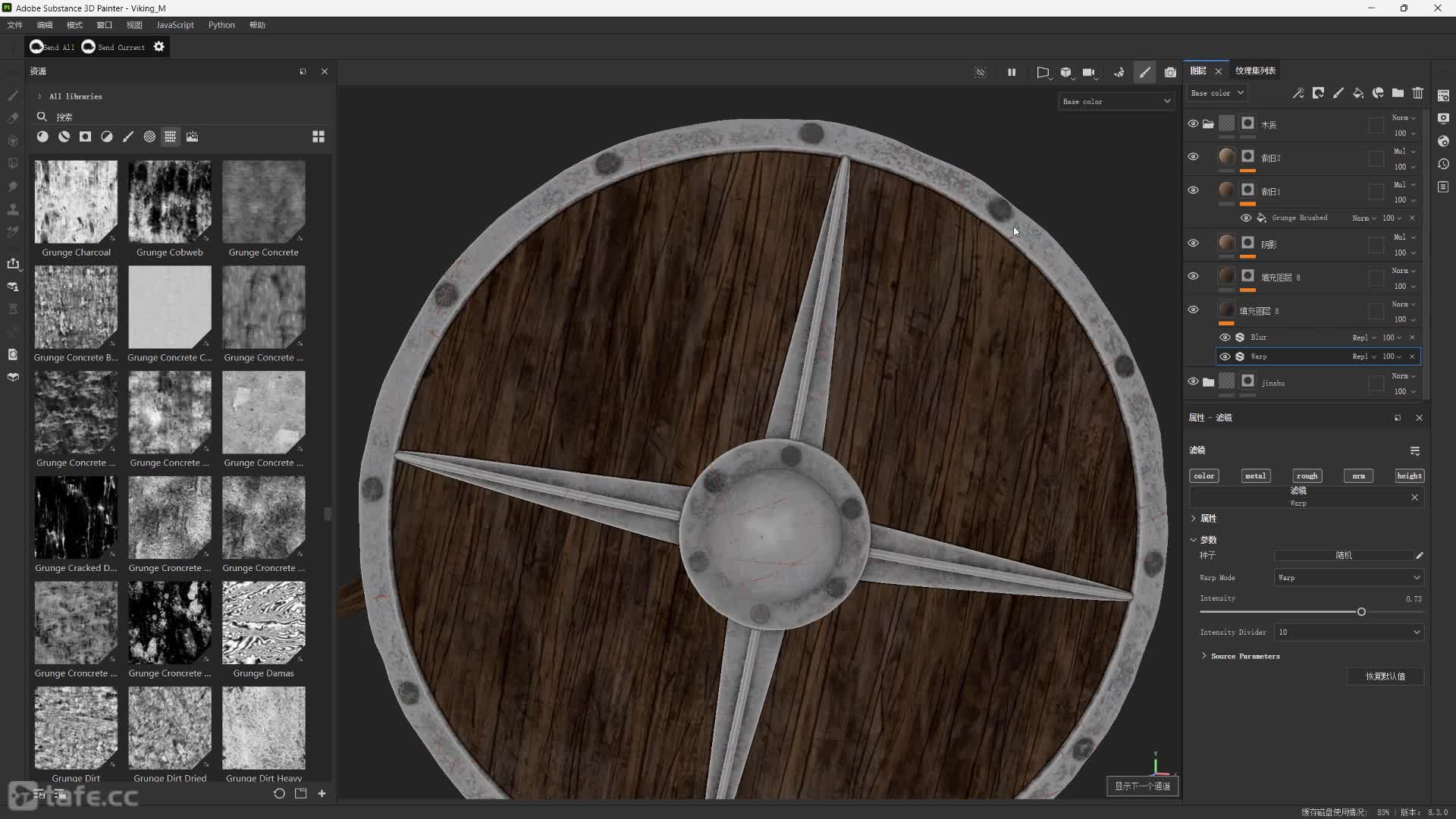Add smart material icon in layers toolbar
This screenshot has height=819, width=1456.
coord(1378,93)
